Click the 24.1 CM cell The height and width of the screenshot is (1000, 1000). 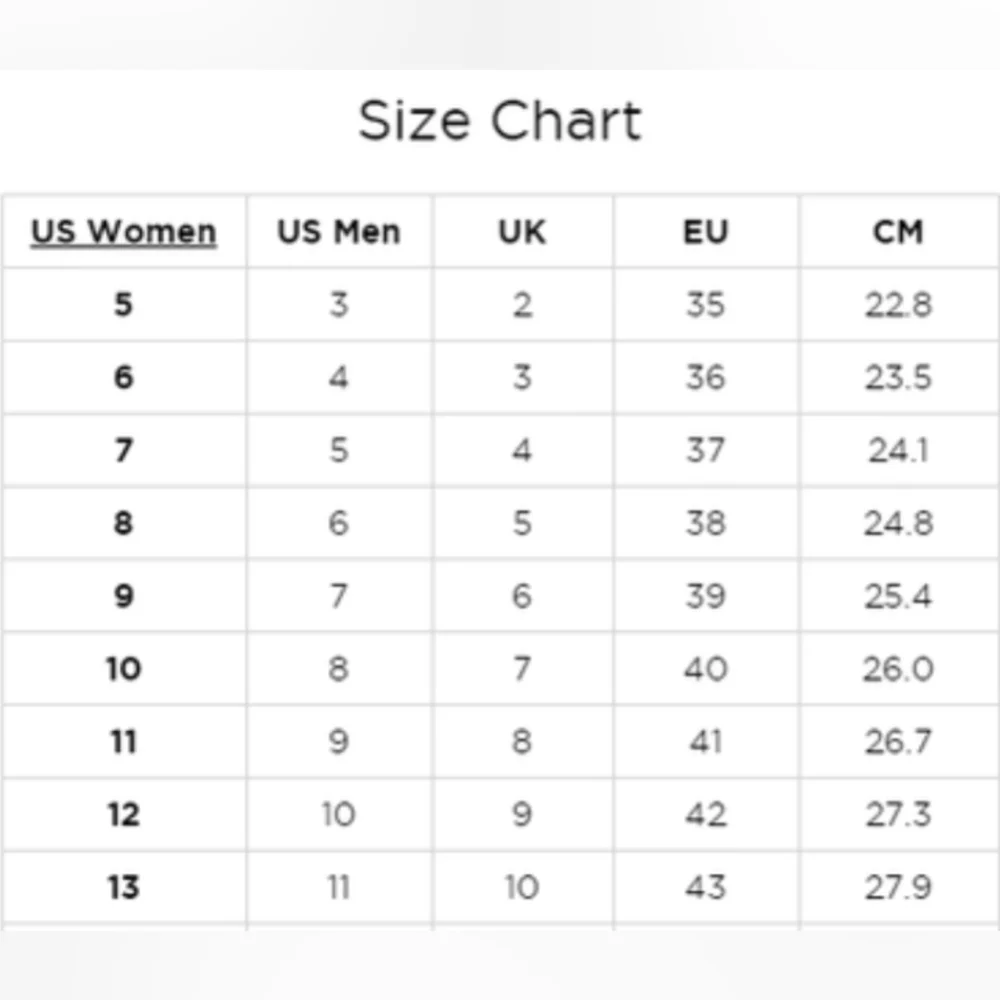click(x=898, y=451)
